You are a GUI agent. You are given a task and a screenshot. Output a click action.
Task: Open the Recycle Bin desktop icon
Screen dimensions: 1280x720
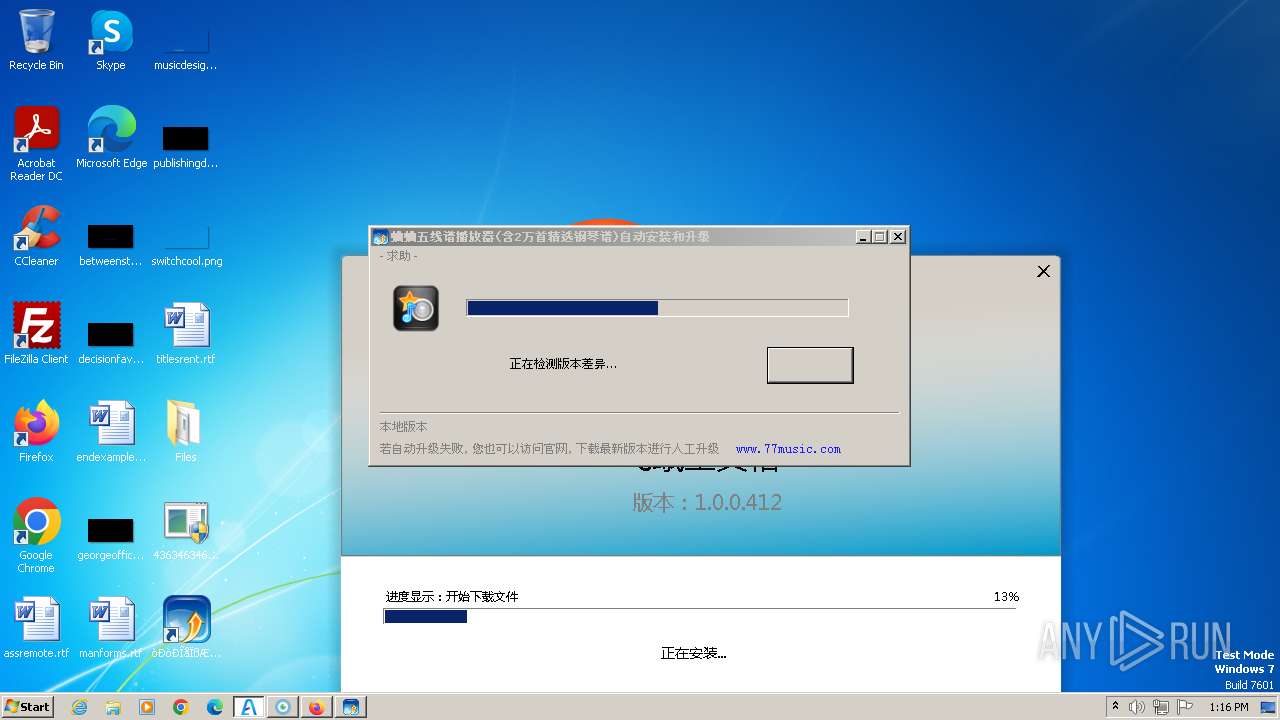point(36,41)
